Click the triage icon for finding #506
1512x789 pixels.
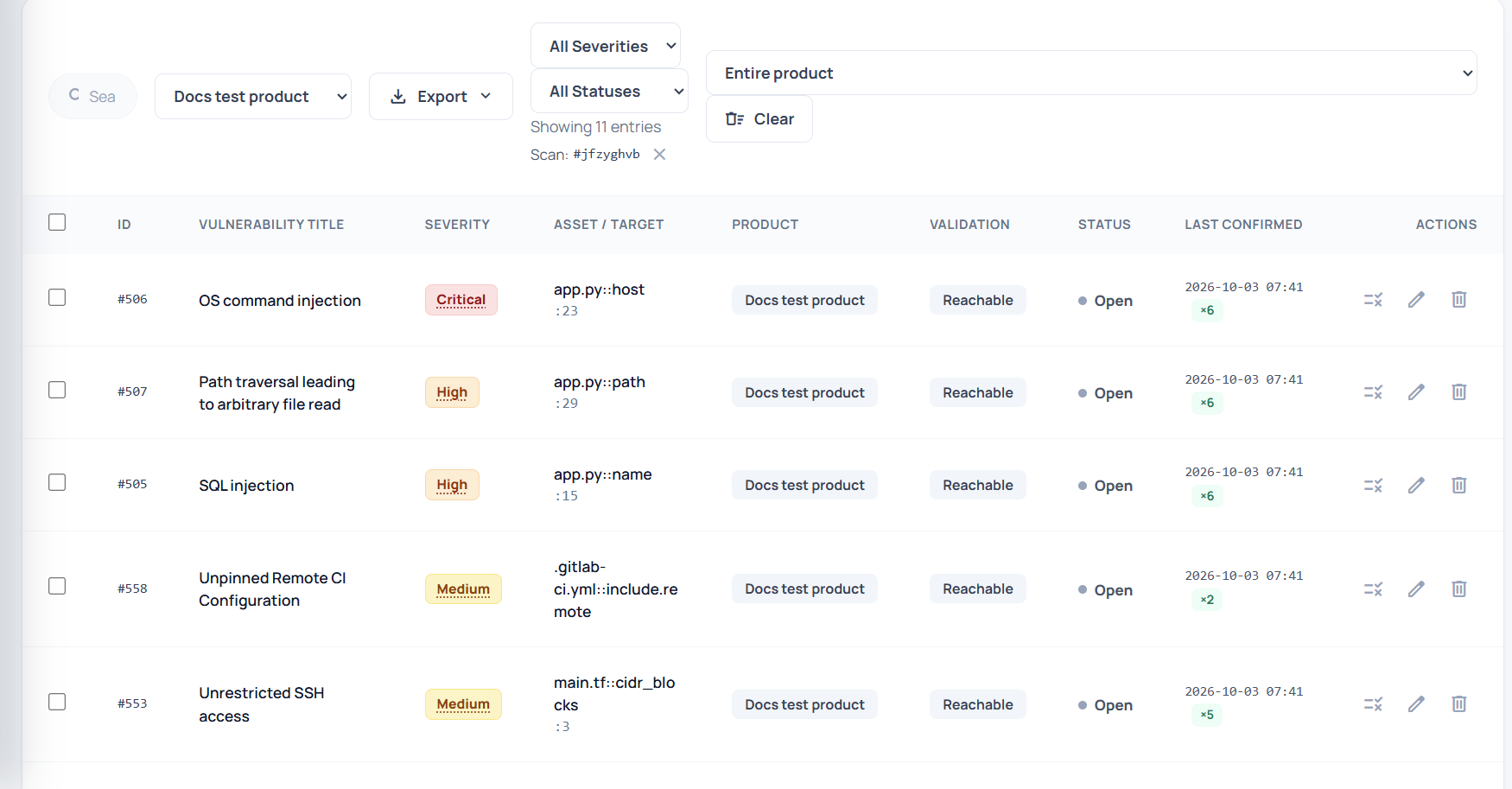pyautogui.click(x=1373, y=300)
